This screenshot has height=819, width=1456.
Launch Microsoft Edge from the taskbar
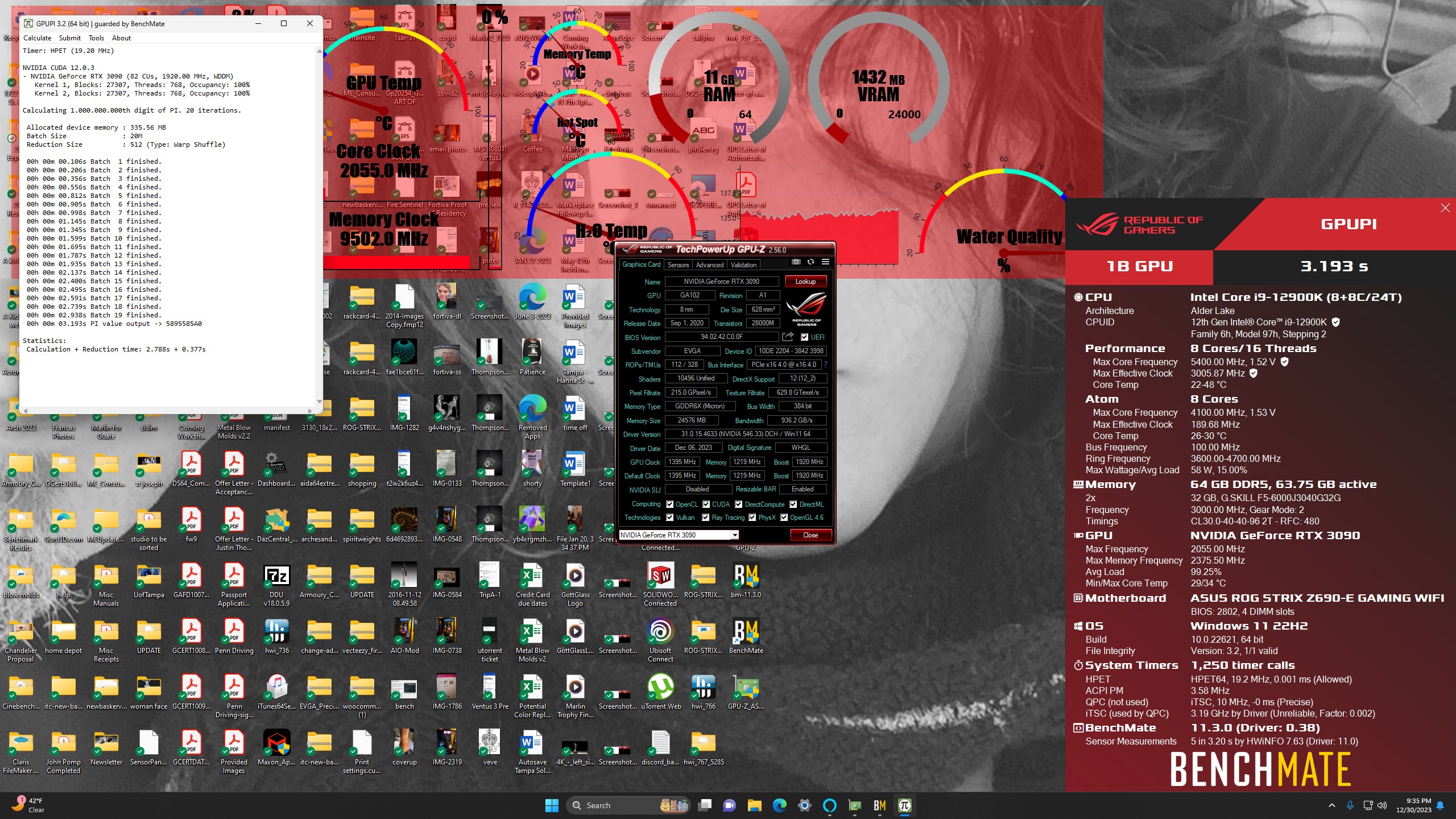coord(779,805)
